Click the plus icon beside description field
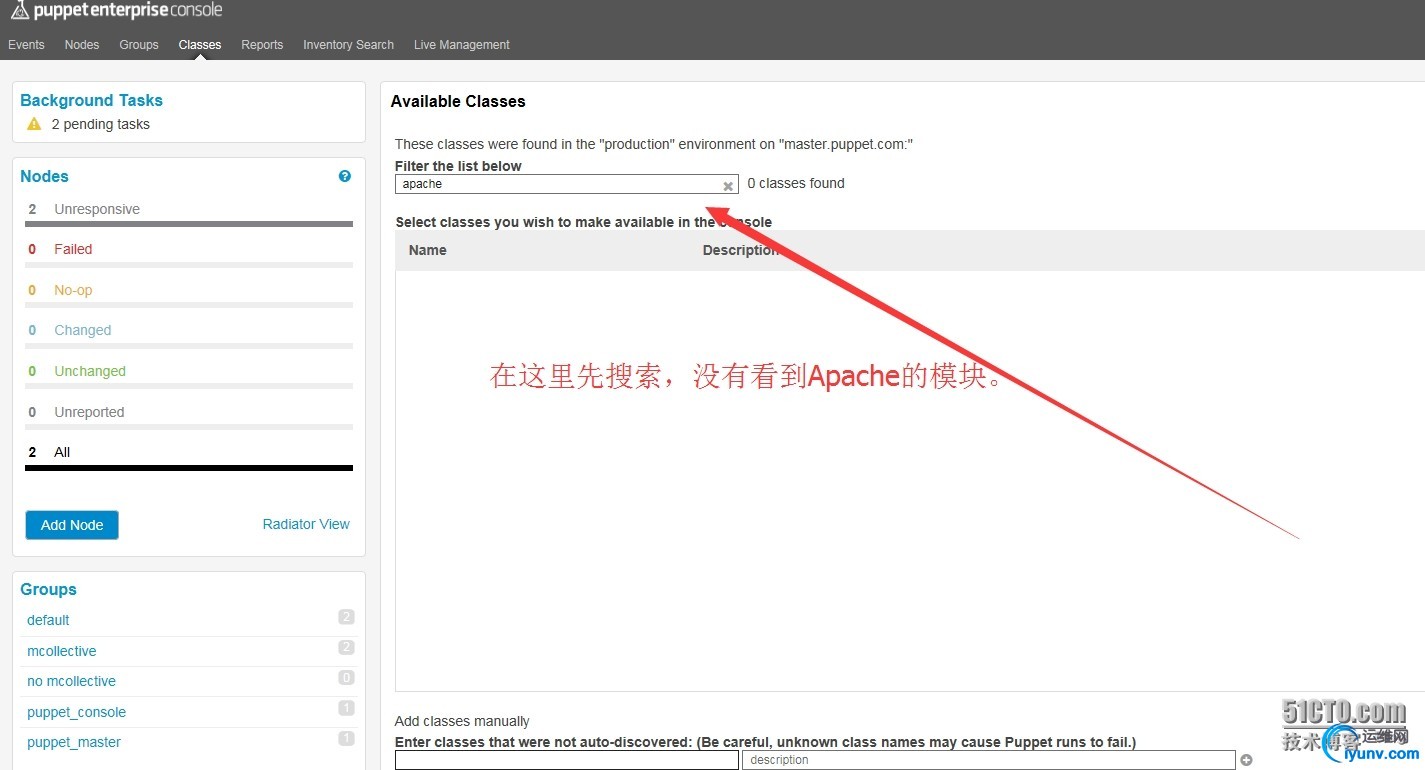The width and height of the screenshot is (1425, 770). (1246, 760)
